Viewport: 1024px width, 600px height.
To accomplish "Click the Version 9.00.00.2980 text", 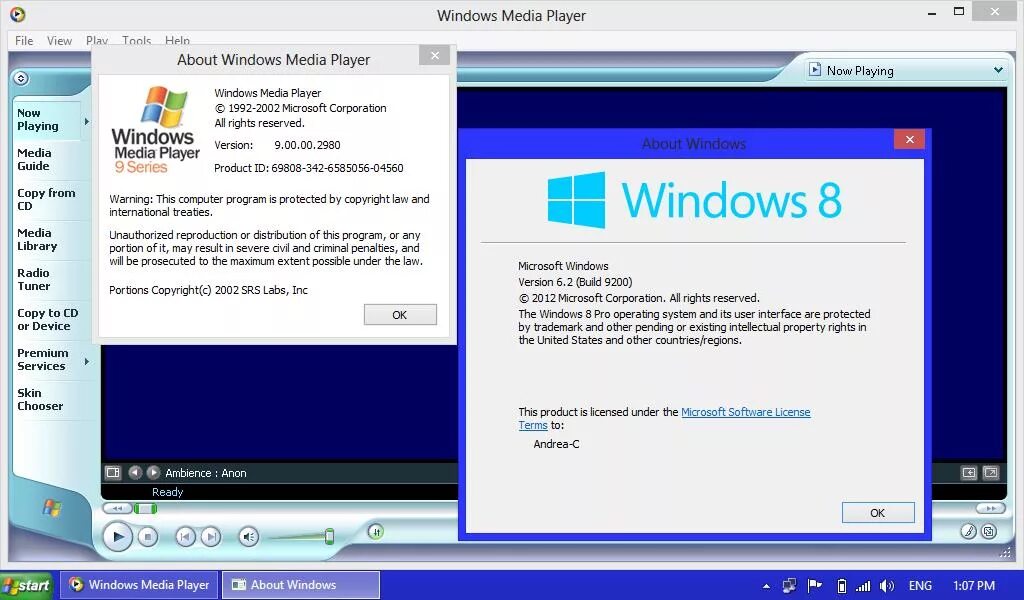I will (278, 145).
